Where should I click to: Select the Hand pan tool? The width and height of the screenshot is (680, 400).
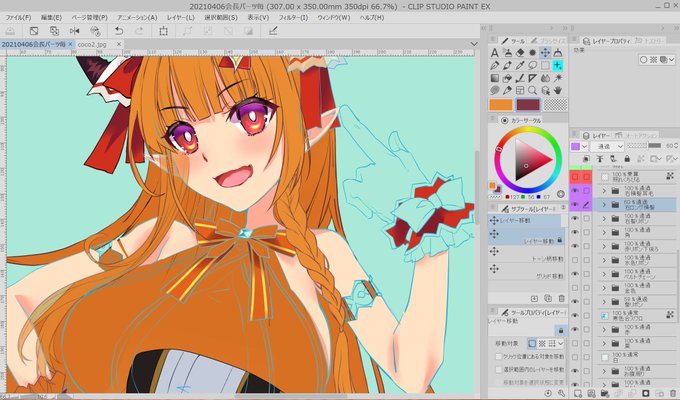point(558,90)
